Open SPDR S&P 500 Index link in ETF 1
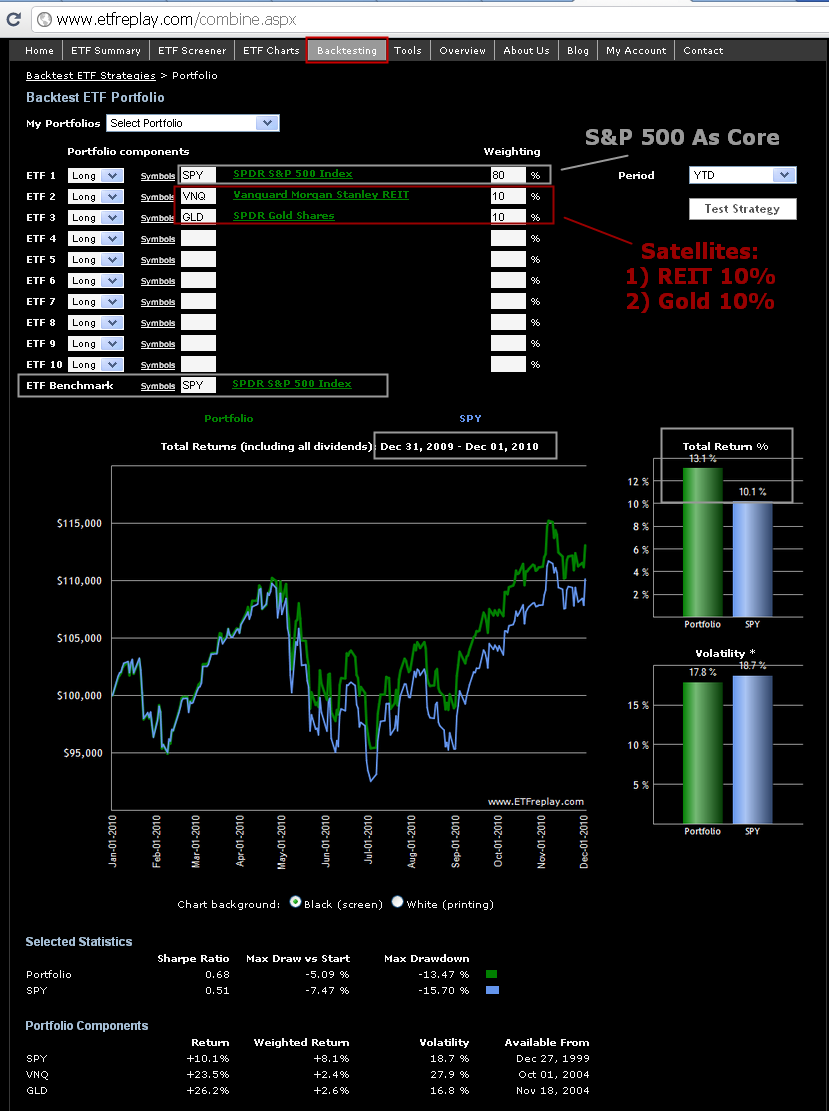The width and height of the screenshot is (829, 1111). click(293, 174)
